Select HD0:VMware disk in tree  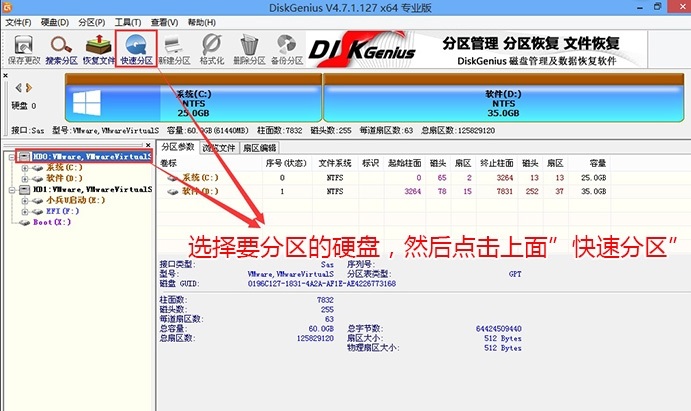click(92, 156)
